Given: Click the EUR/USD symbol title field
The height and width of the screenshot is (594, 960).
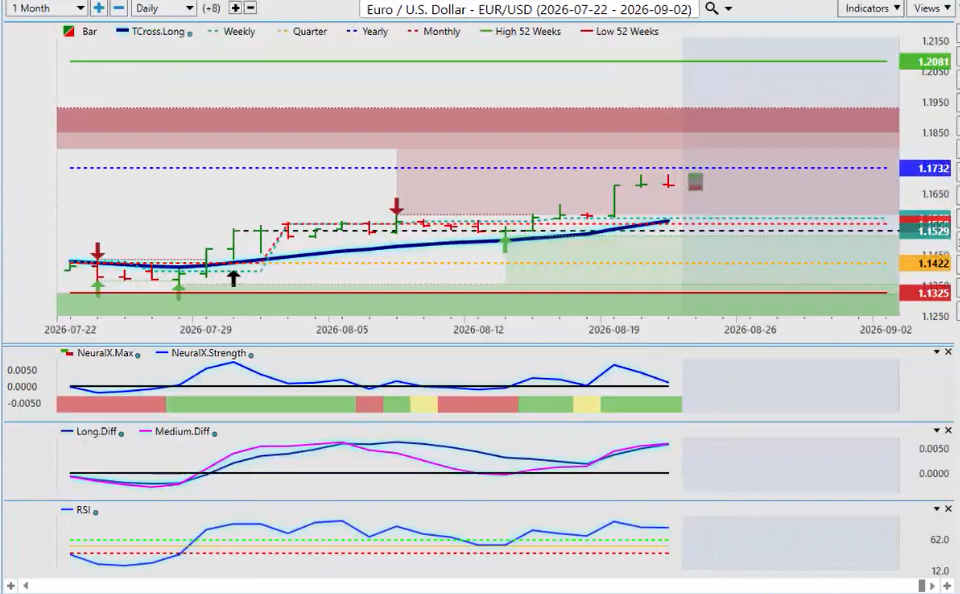Looking at the screenshot, I should click(529, 9).
